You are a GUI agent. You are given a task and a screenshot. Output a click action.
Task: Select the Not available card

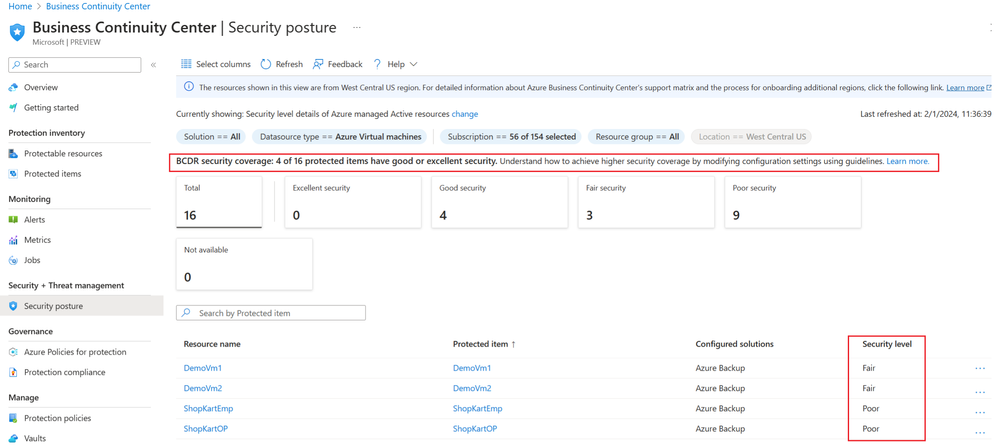tap(245, 264)
